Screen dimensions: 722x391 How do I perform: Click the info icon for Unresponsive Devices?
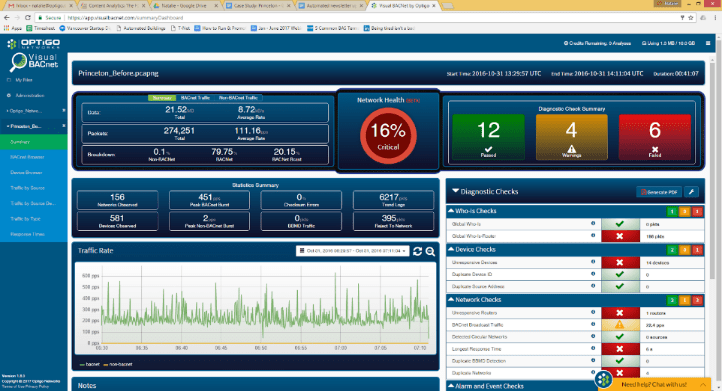(593, 262)
